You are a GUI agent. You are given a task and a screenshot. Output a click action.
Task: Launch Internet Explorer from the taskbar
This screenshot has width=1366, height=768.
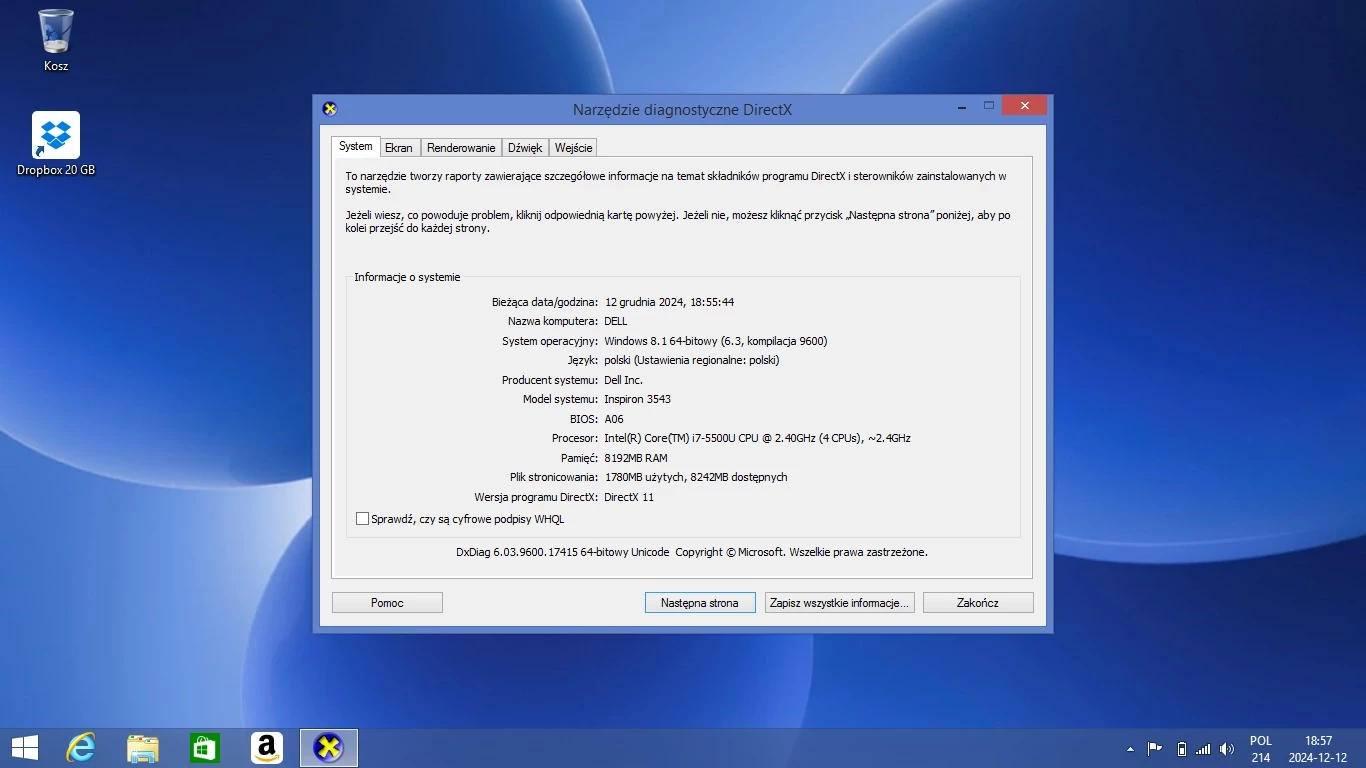(81, 747)
